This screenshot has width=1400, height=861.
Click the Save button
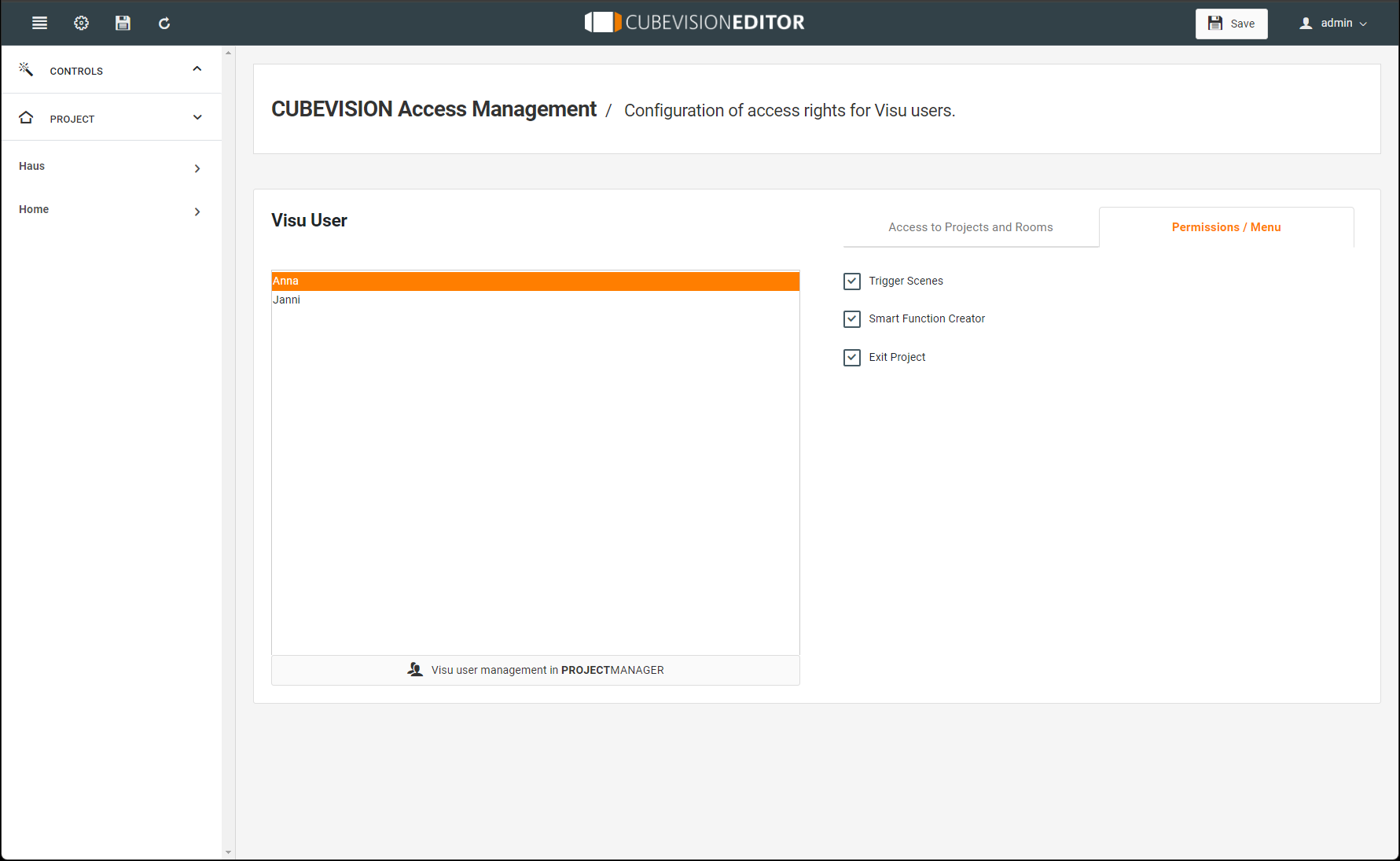point(1232,24)
